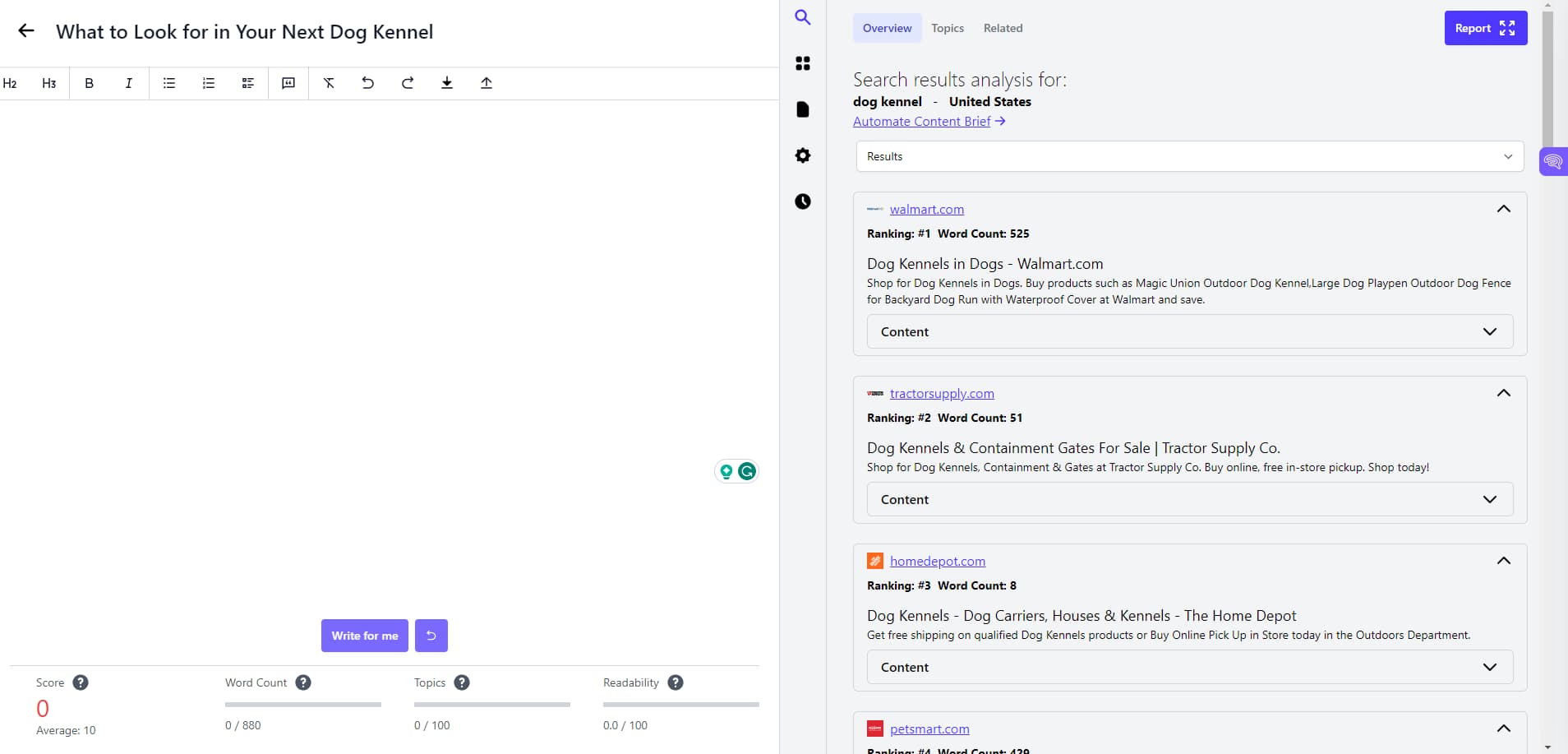Screen dimensions: 1568x754
Task: Toggle bold formatting
Action: pos(88,83)
